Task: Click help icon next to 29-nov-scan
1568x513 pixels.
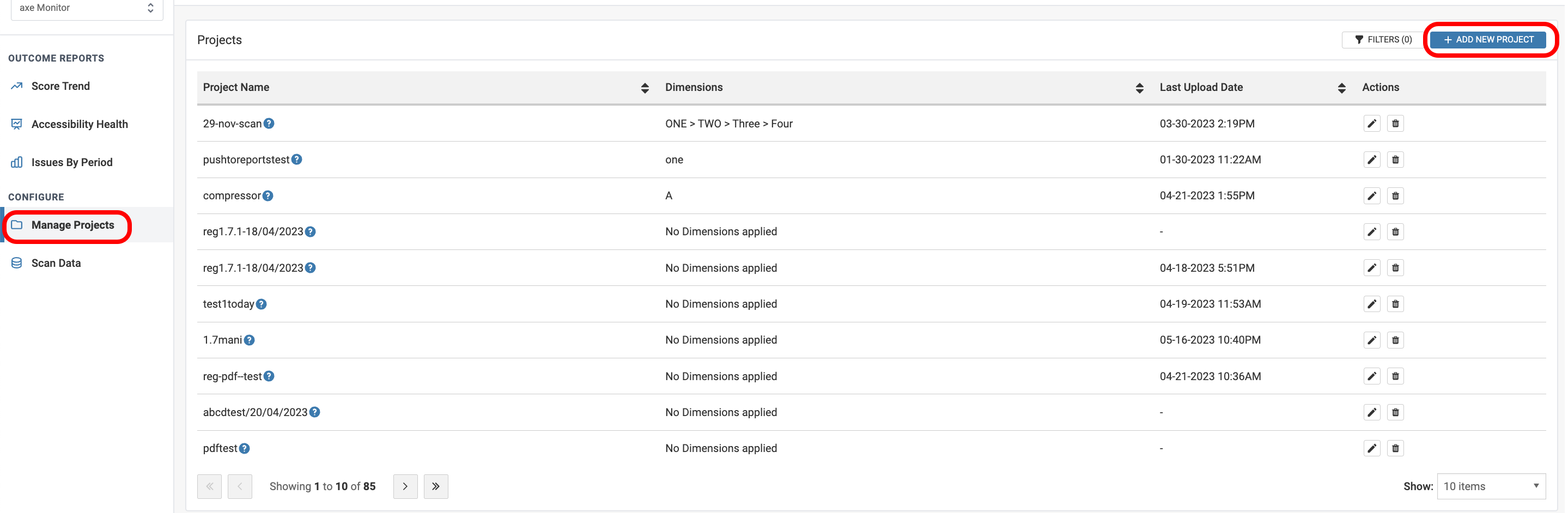Action: coord(269,124)
